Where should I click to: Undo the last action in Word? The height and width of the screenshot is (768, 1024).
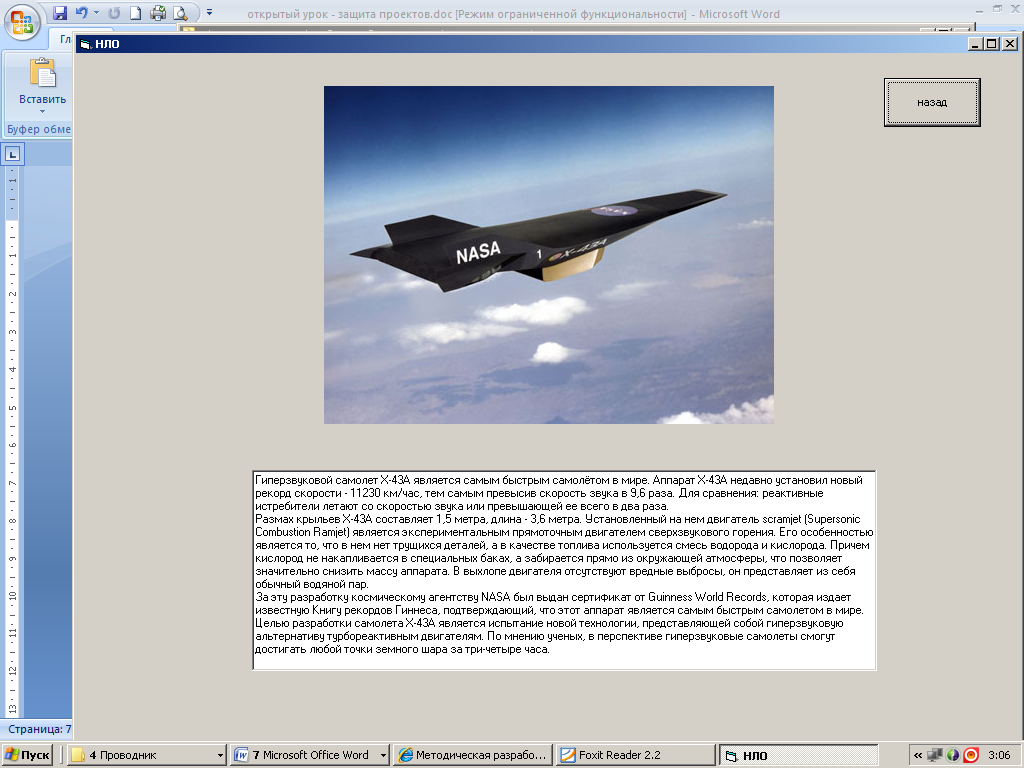tap(81, 12)
